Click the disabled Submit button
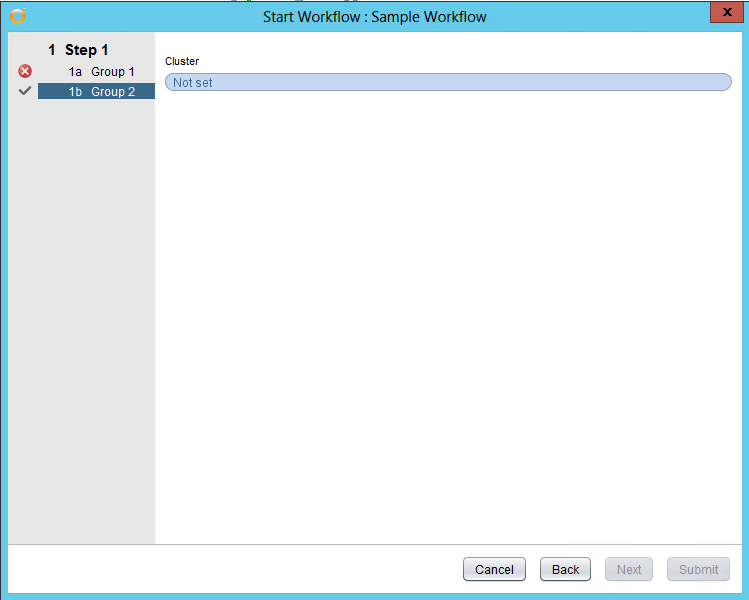Viewport: 749px width, 600px height. click(x=698, y=569)
